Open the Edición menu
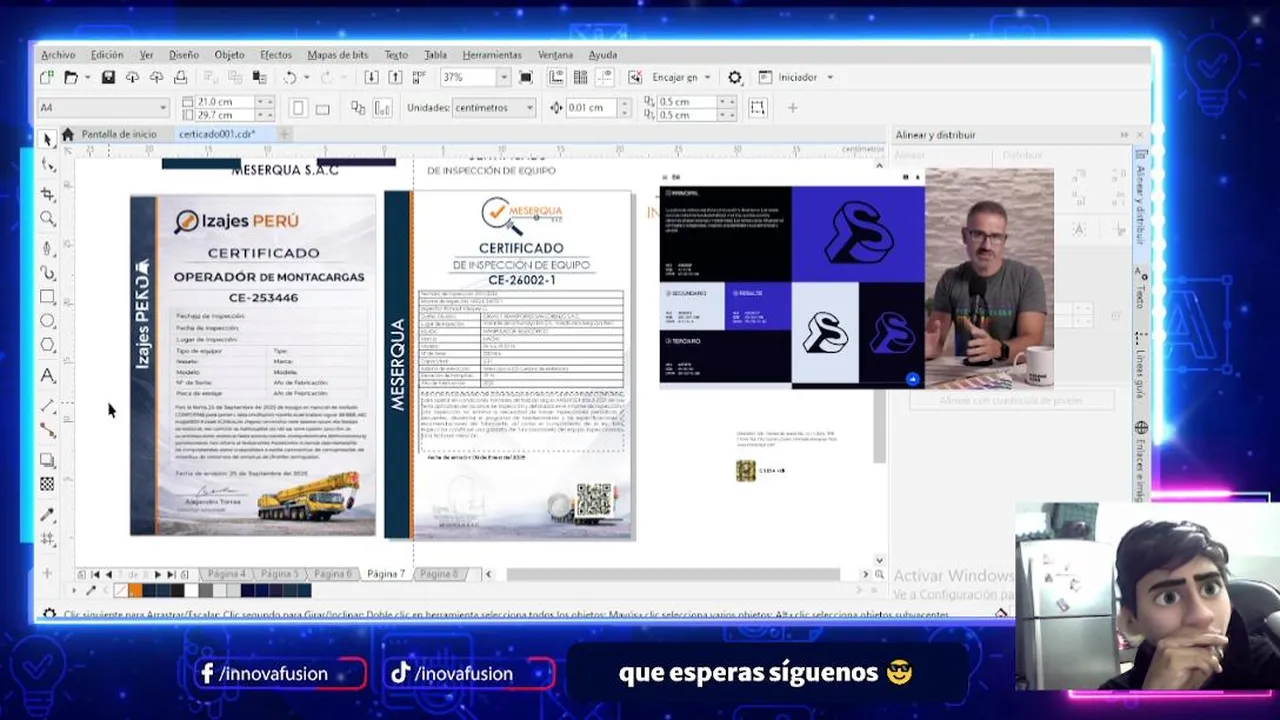The height and width of the screenshot is (720, 1280). [x=107, y=55]
